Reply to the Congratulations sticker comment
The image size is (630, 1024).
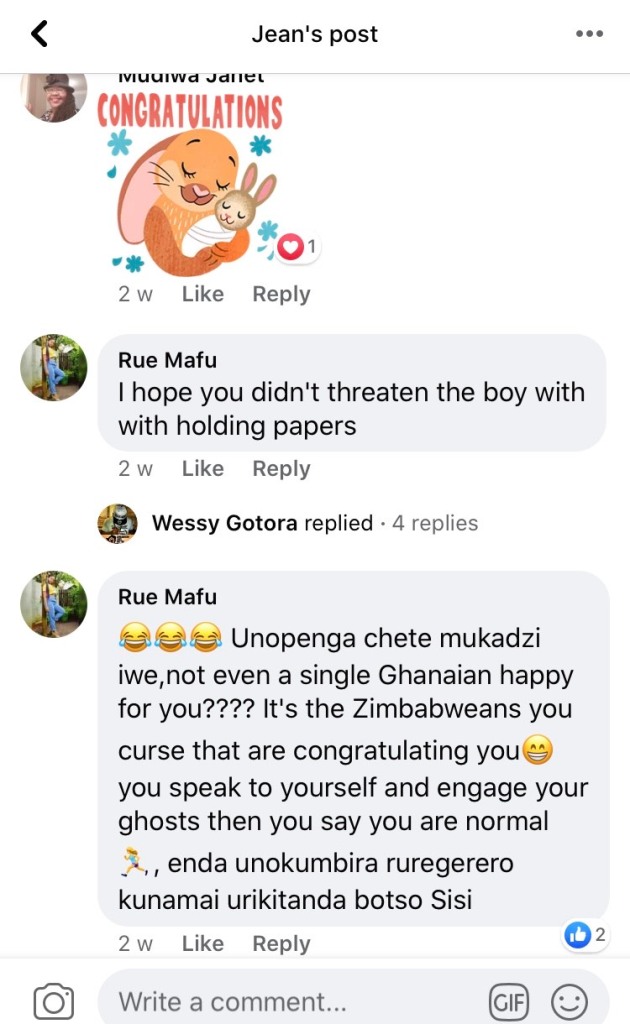pos(281,294)
